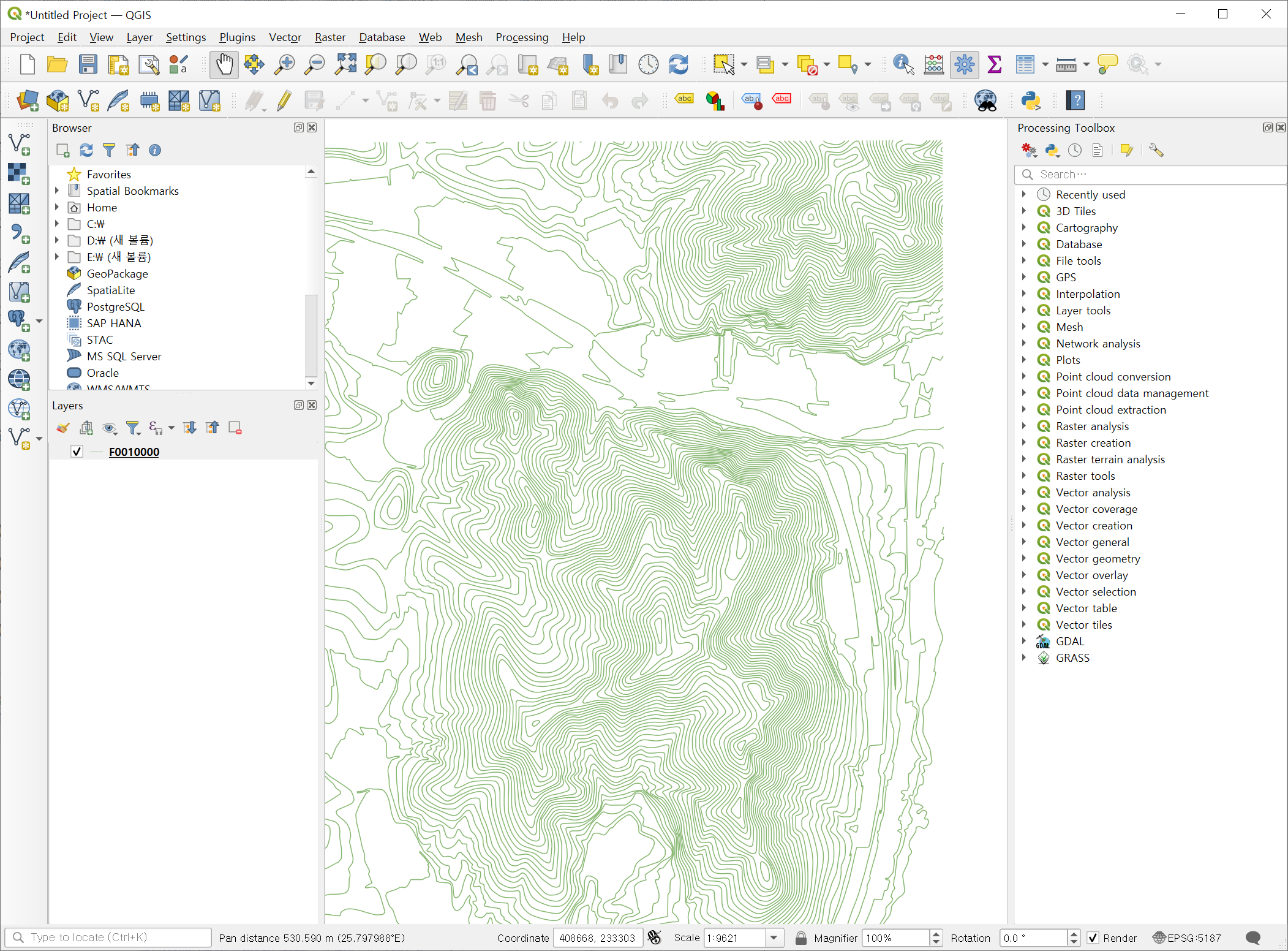Open the Field Calculator abacus icon

[933, 64]
